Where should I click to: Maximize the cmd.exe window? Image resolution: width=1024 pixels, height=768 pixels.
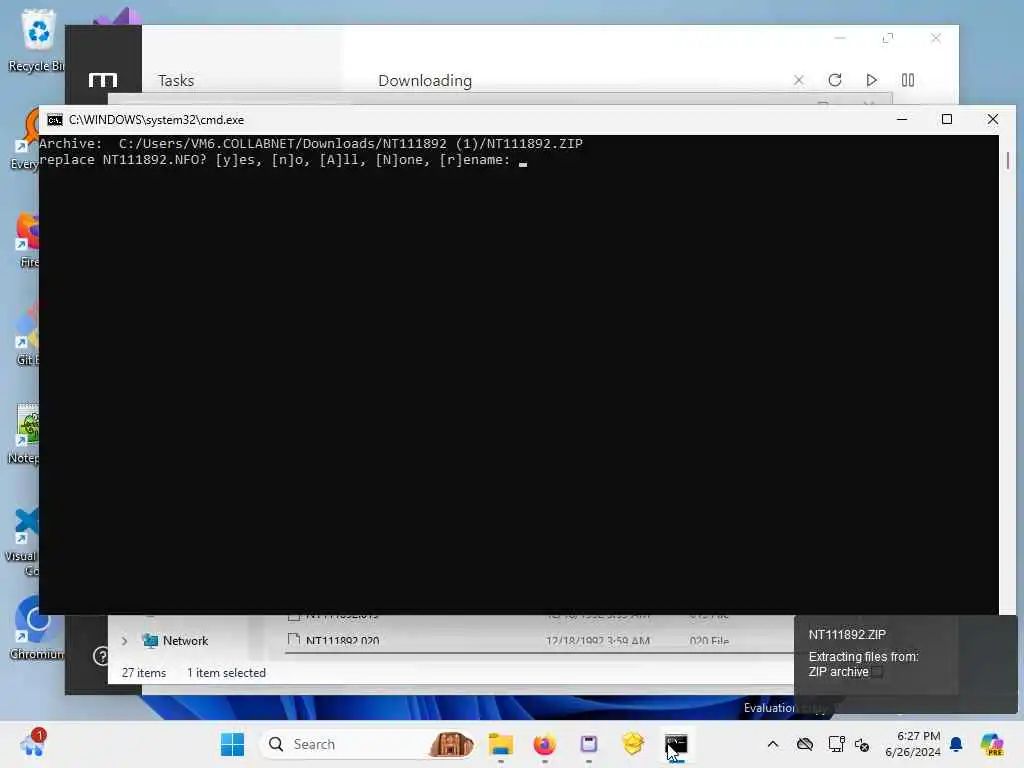tap(947, 120)
